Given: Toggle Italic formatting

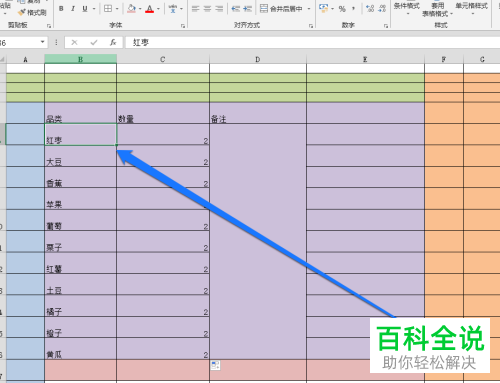Looking at the screenshot, I should click(73, 9).
